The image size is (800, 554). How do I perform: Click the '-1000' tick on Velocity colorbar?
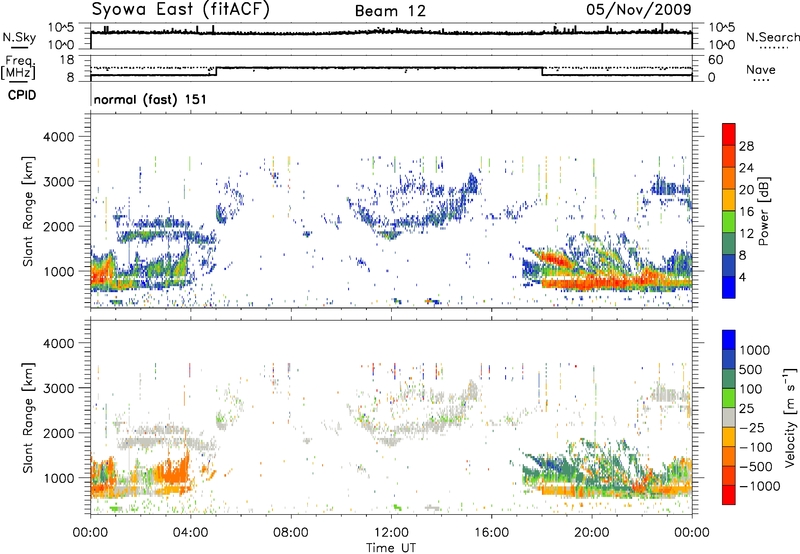(x=760, y=486)
